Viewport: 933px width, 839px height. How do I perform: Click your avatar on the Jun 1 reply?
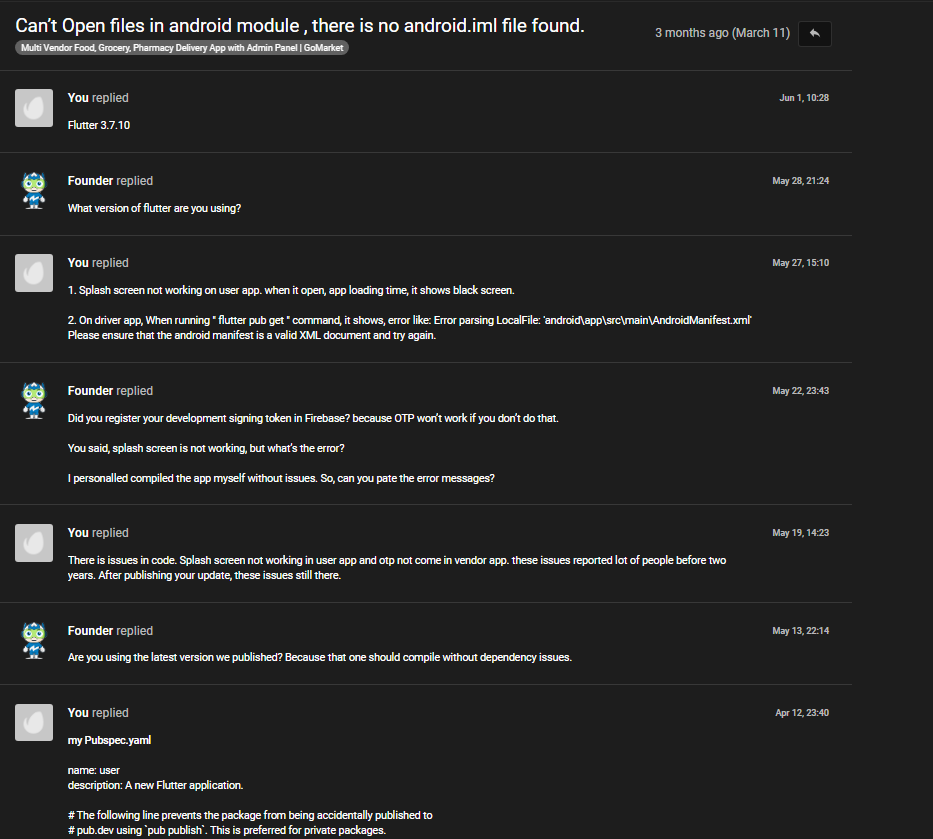point(34,108)
